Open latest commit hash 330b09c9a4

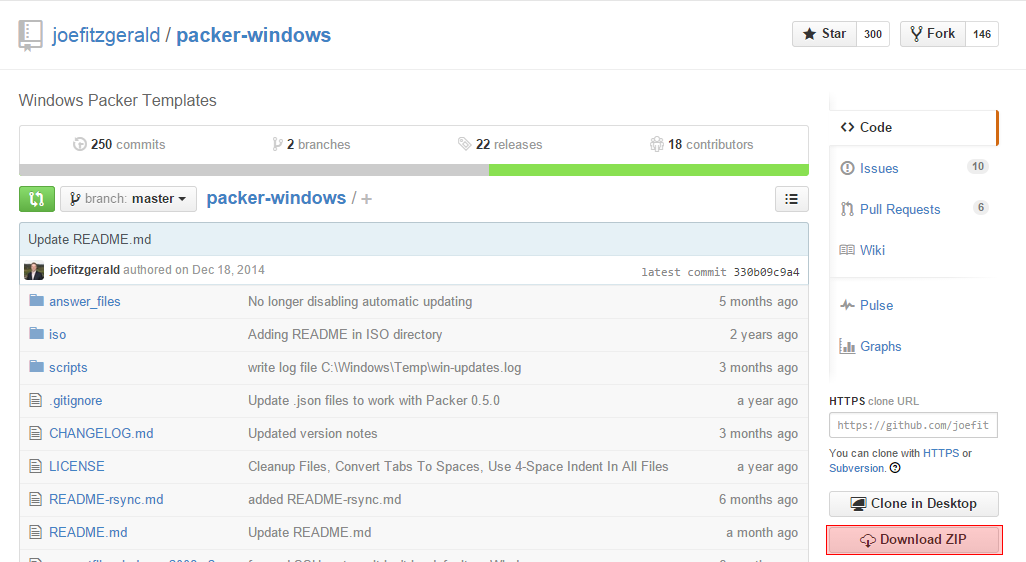coord(766,272)
